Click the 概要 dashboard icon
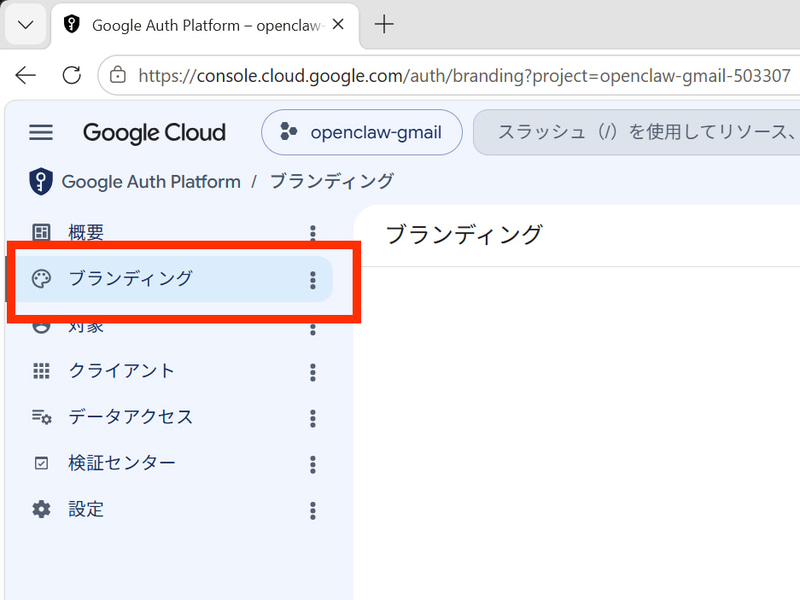Viewport: 800px width, 600px height. (x=41, y=232)
